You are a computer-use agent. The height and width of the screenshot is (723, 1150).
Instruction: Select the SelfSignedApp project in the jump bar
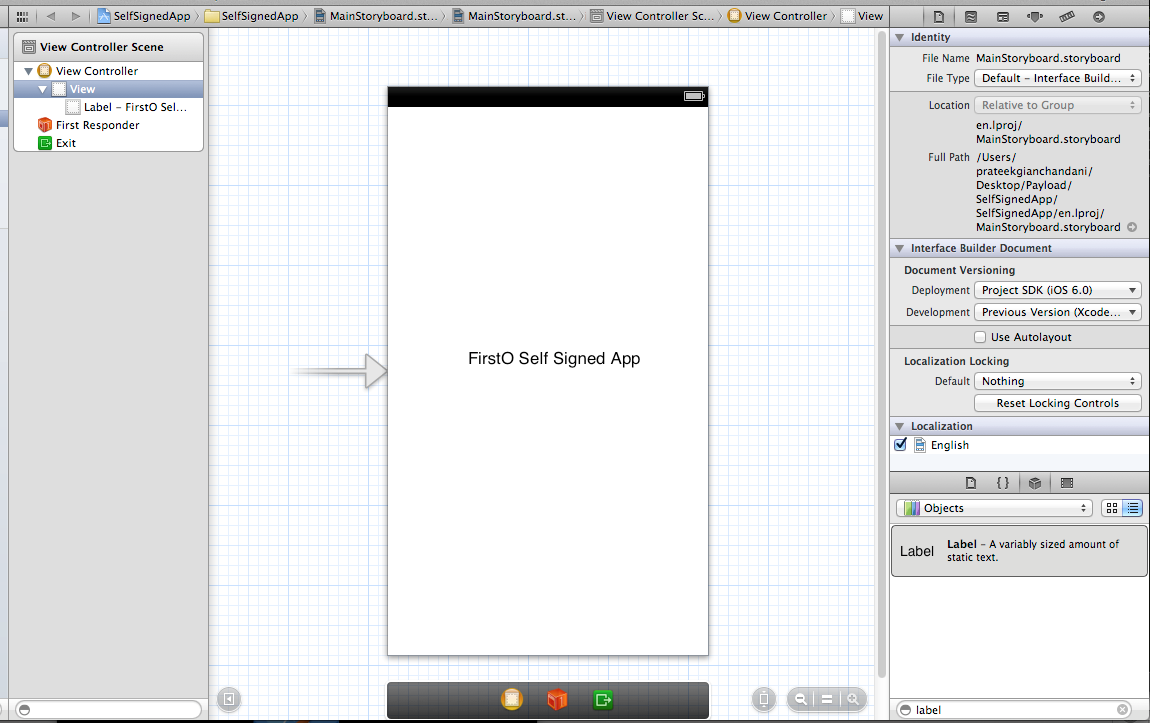point(143,16)
